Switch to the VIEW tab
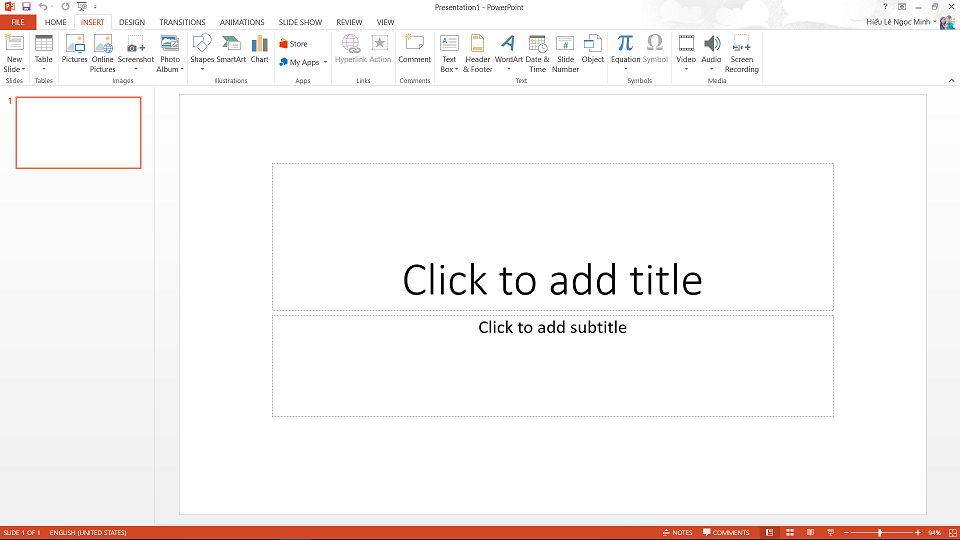This screenshot has width=960, height=540. (385, 22)
